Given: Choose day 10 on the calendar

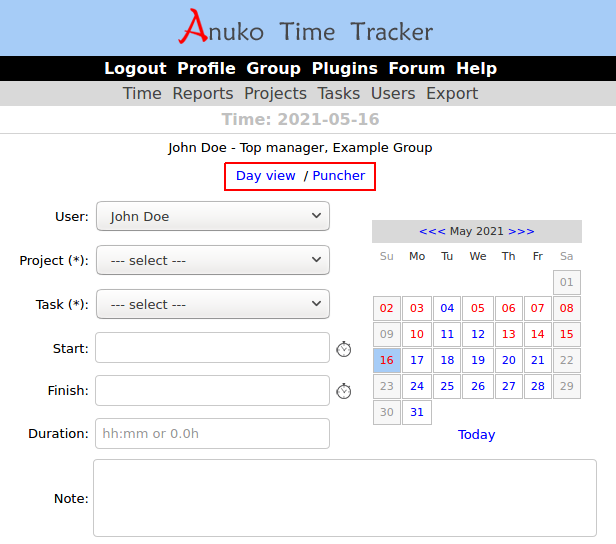Looking at the screenshot, I should click(417, 334).
